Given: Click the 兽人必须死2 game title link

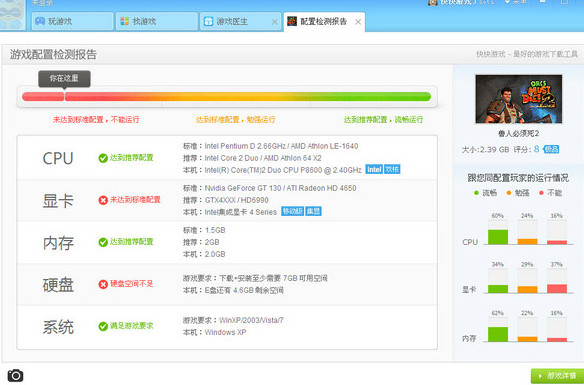Looking at the screenshot, I should 518,133.
